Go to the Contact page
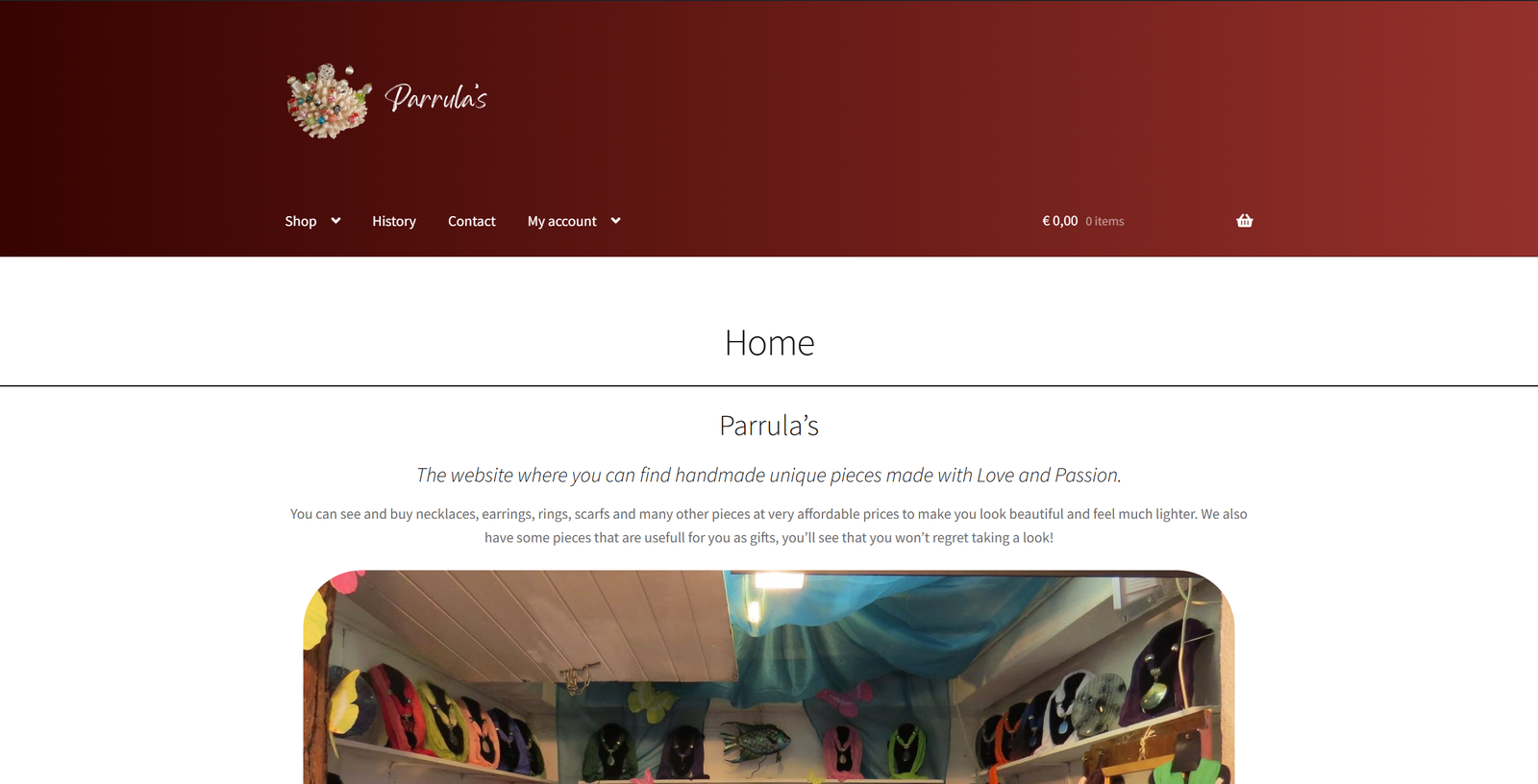Image resolution: width=1538 pixels, height=784 pixels. point(472,221)
